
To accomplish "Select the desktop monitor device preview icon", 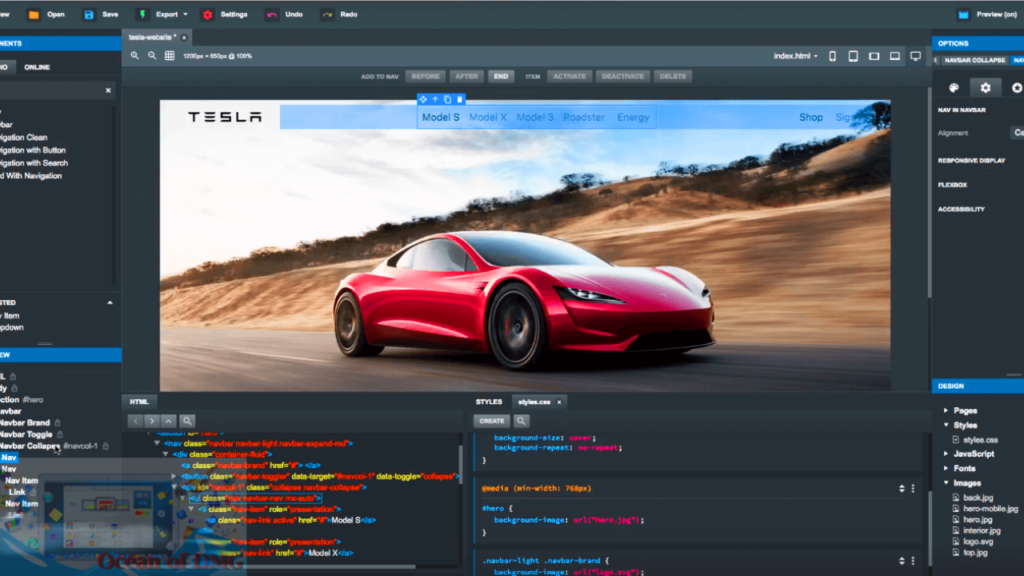I will (x=915, y=57).
